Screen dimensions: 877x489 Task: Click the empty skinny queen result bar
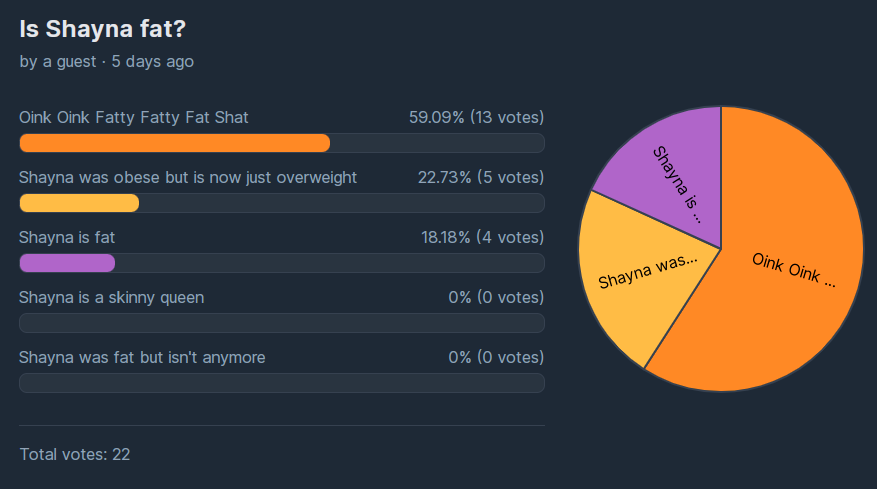[282, 323]
